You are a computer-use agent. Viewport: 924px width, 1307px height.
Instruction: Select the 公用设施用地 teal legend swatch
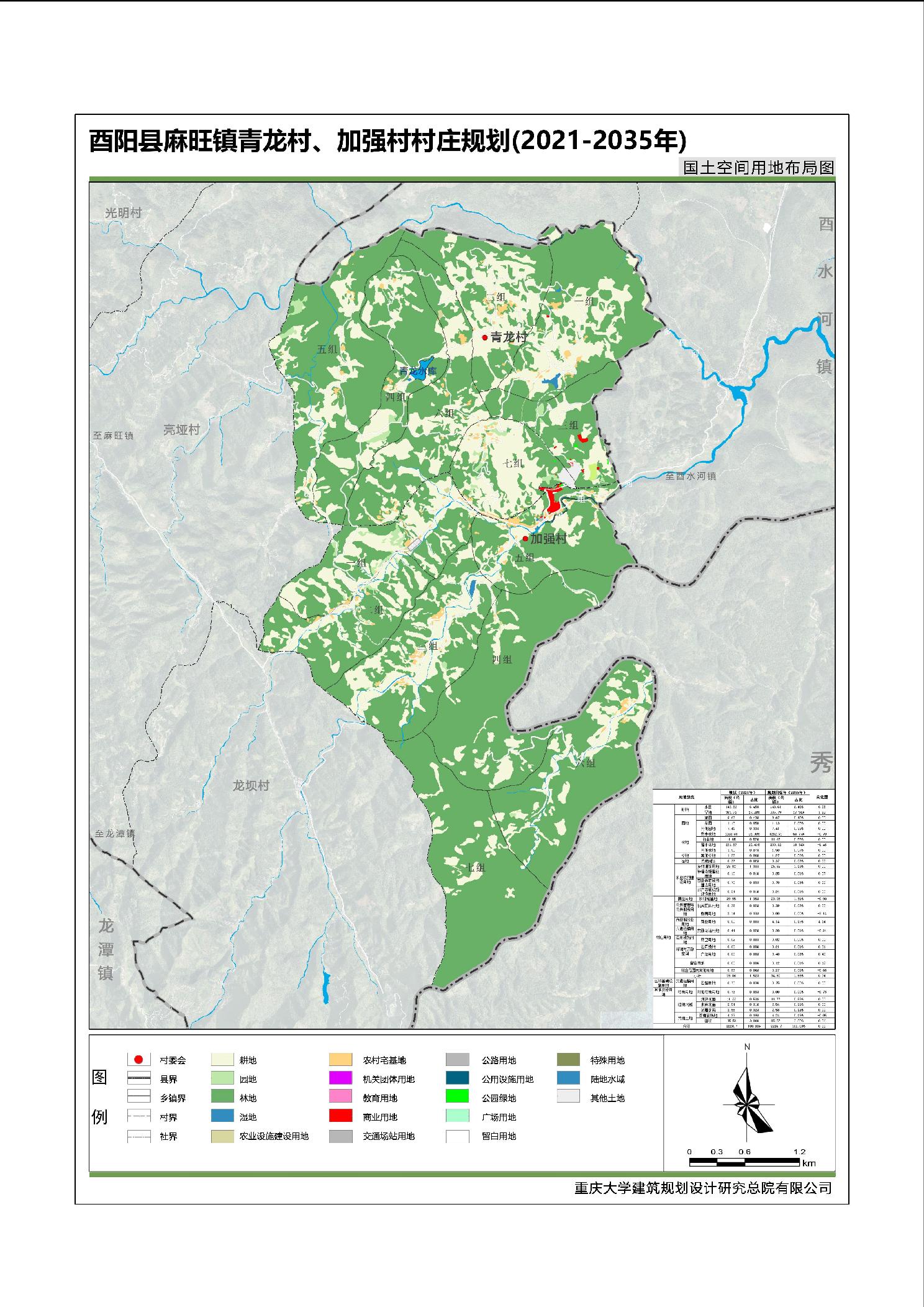(458, 1079)
